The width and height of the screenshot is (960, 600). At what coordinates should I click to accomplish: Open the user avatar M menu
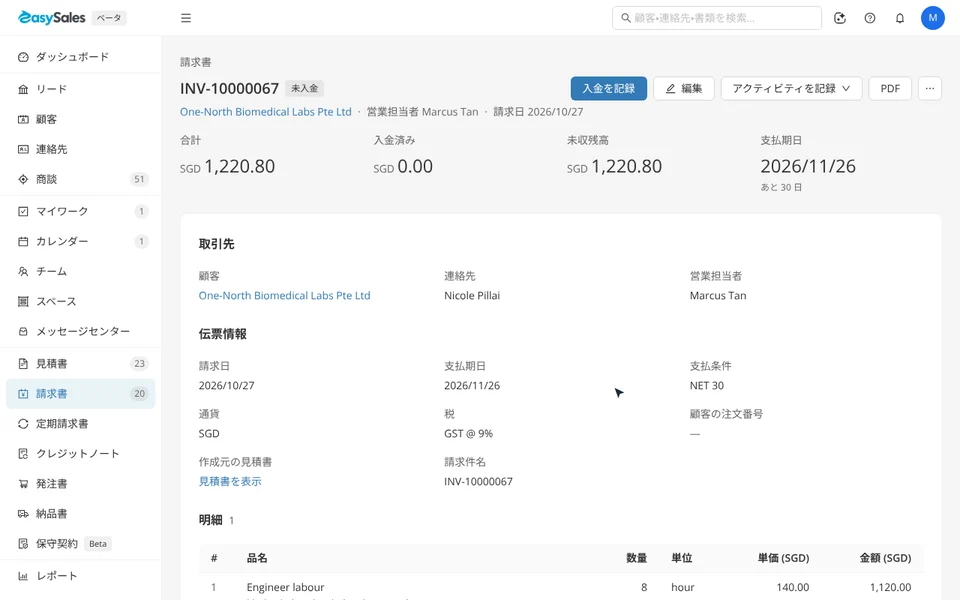pos(932,18)
